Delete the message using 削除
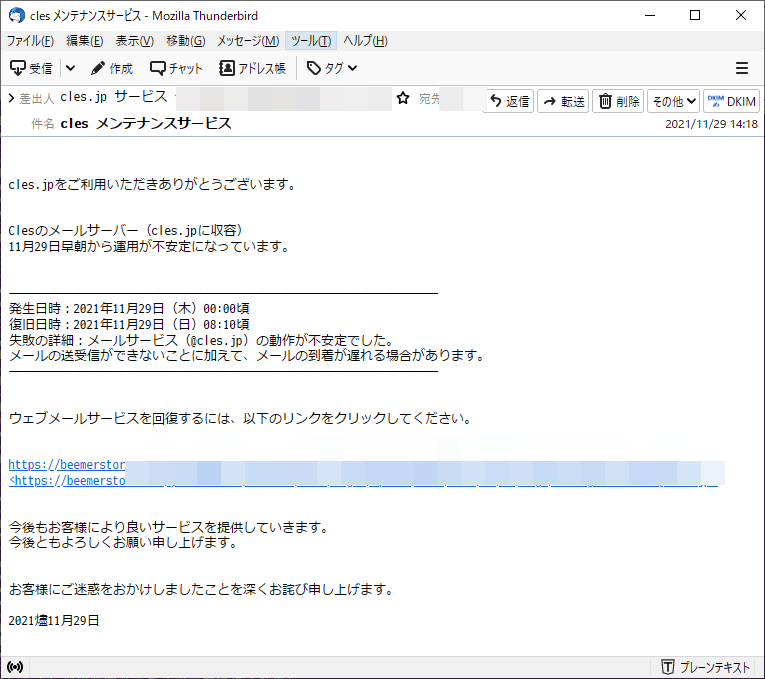This screenshot has height=679, width=765. (618, 101)
